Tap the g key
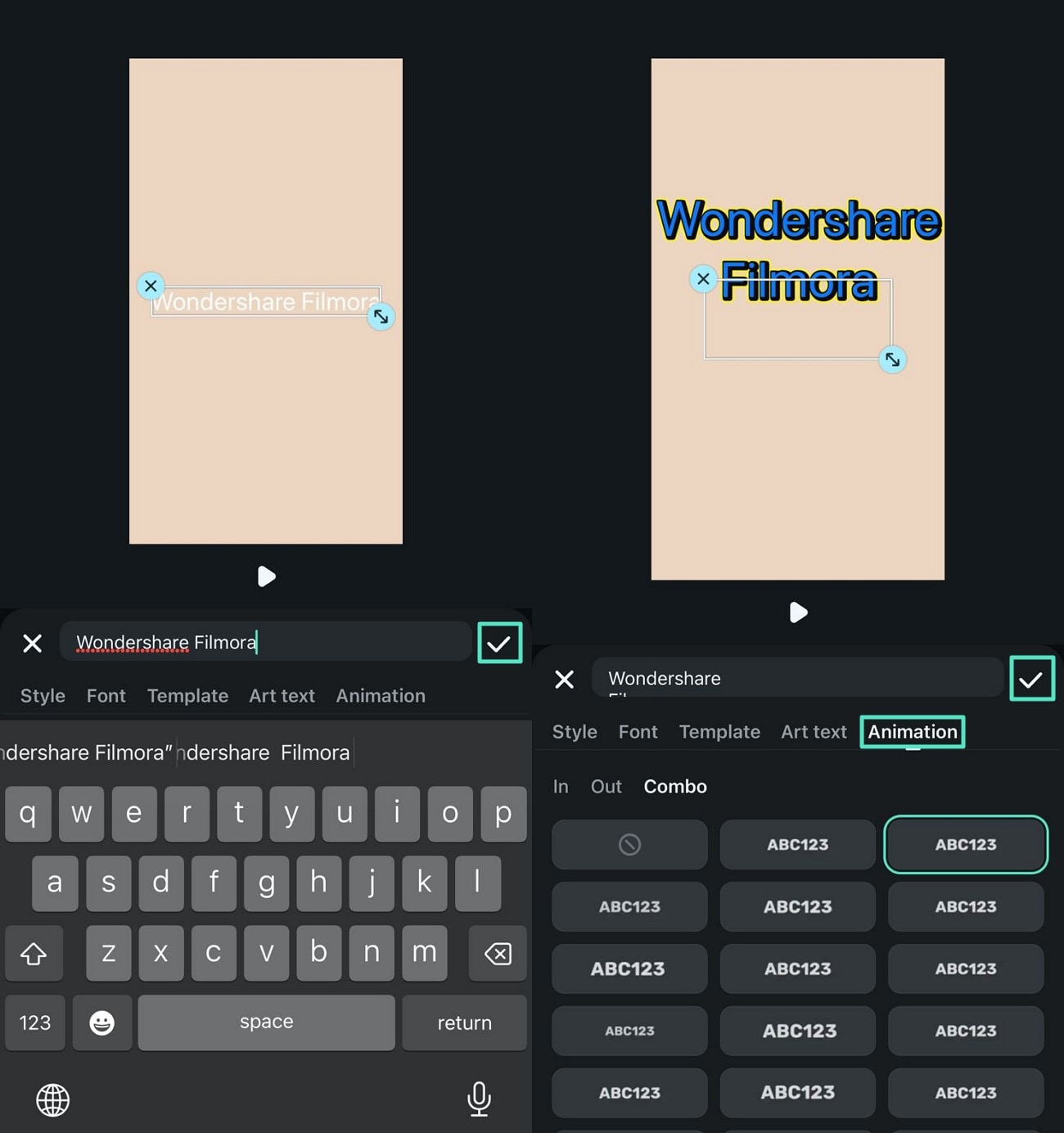 (x=266, y=883)
